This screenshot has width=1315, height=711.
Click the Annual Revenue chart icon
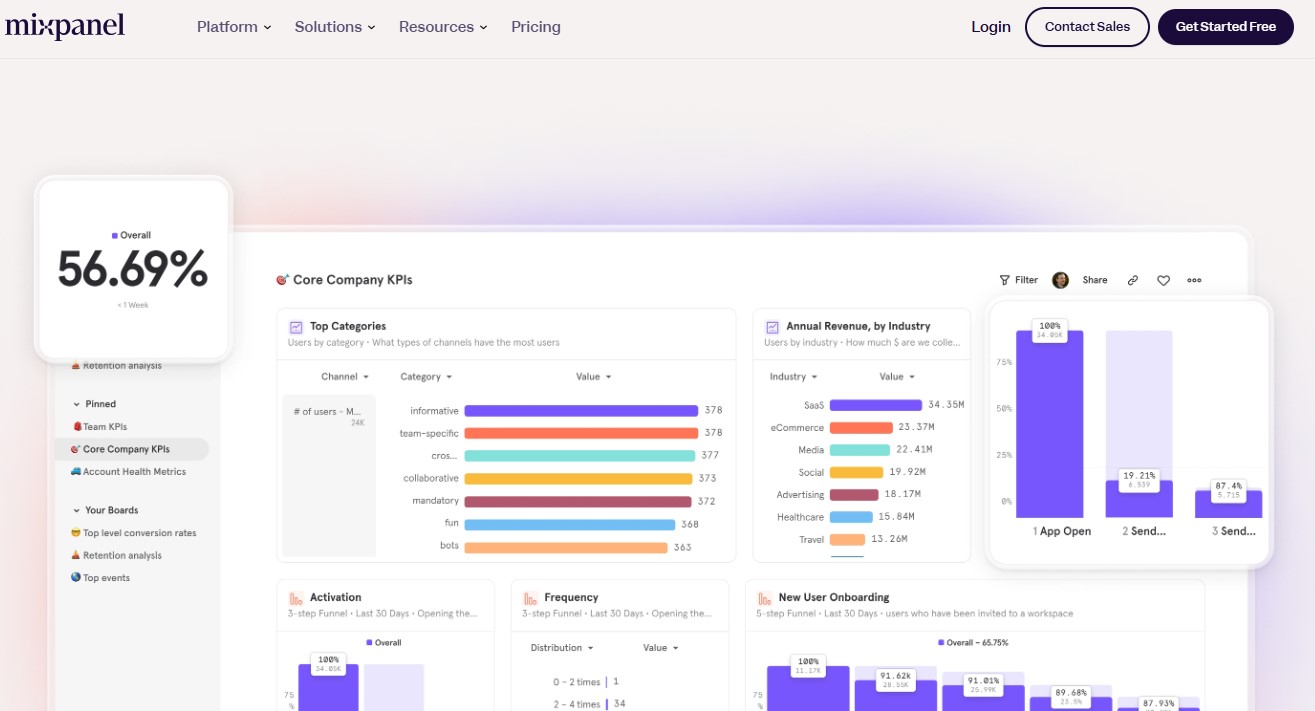pyautogui.click(x=772, y=327)
